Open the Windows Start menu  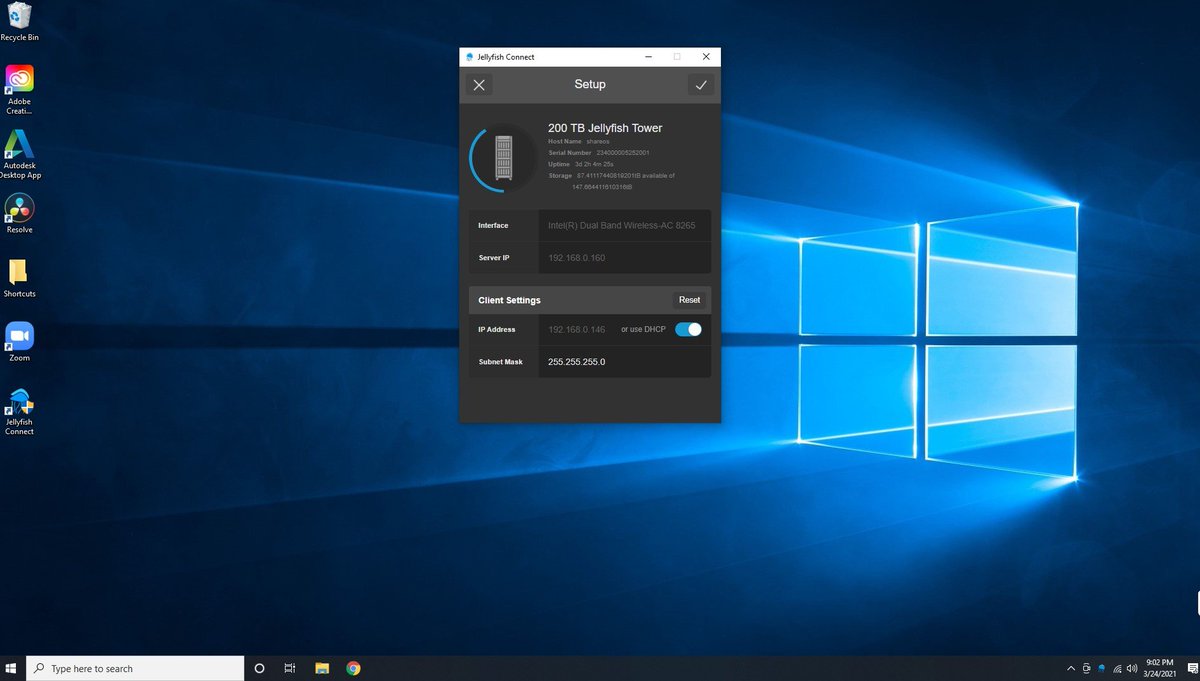(12, 668)
